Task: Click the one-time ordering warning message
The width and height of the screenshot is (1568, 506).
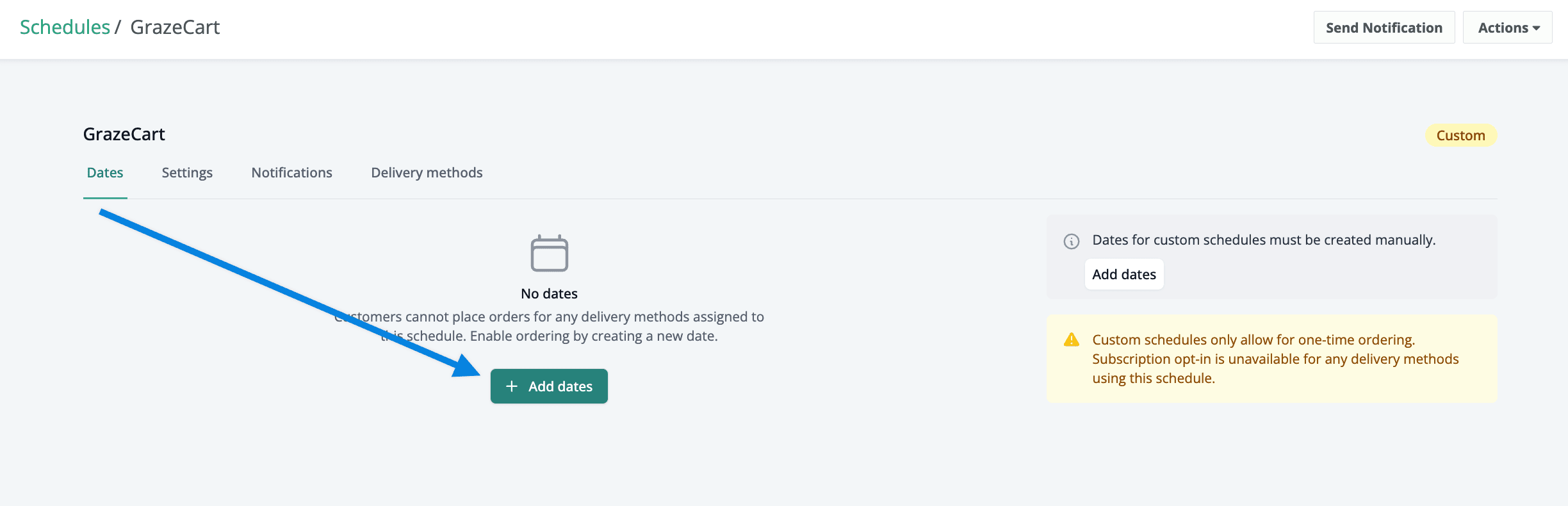Action: point(1275,359)
